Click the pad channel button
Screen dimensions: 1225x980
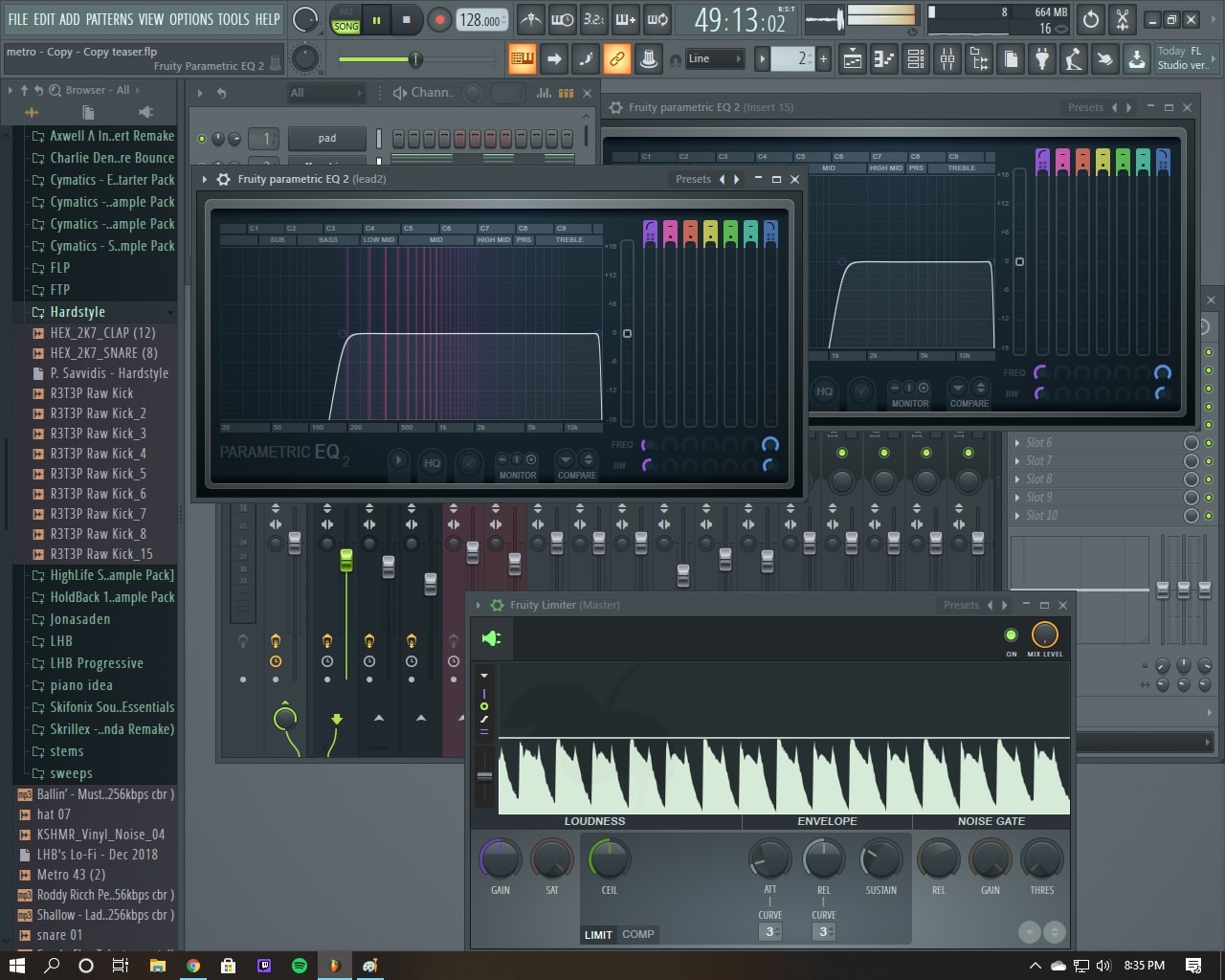pyautogui.click(x=326, y=139)
